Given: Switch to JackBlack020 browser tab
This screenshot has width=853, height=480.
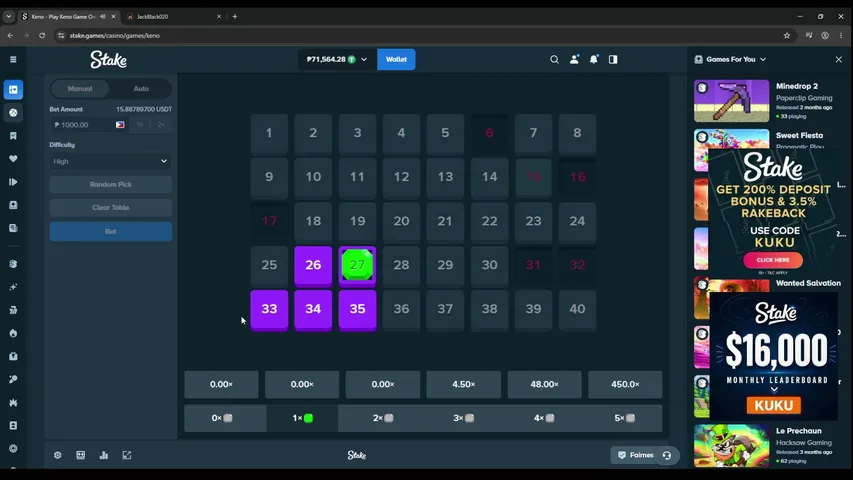Looking at the screenshot, I should [173, 16].
